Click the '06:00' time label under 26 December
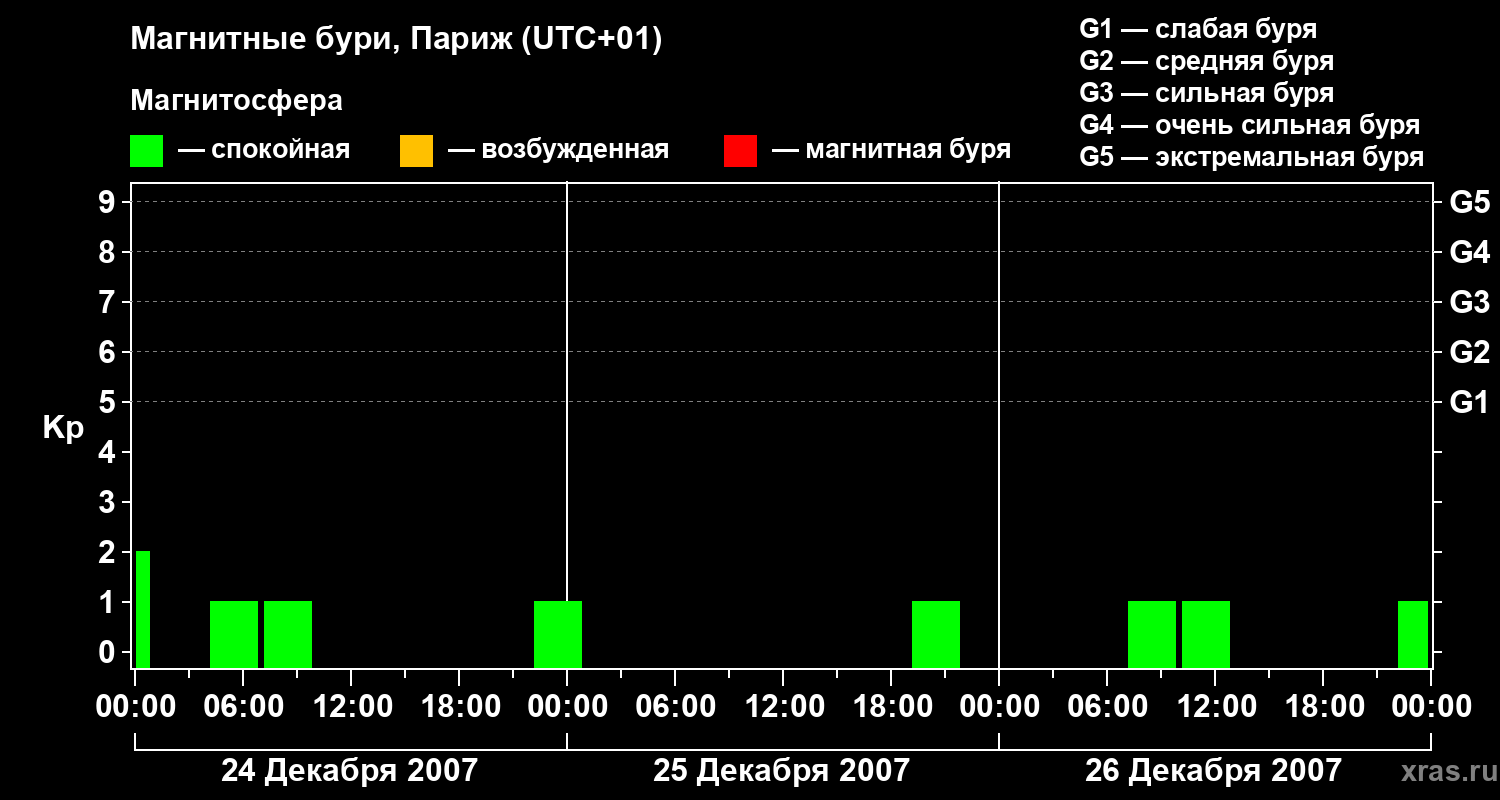Screen dimensions: 1500x800 click(x=1107, y=707)
